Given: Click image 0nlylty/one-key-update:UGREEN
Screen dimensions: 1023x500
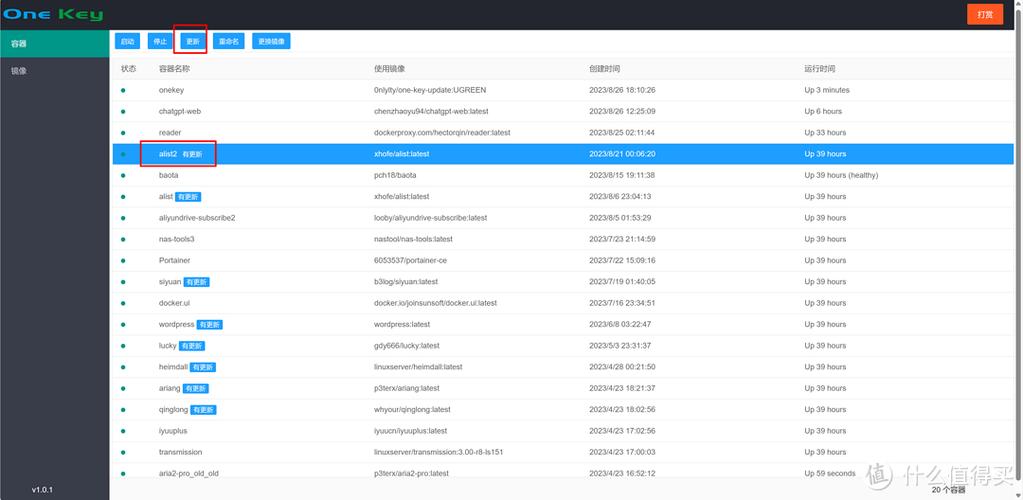Looking at the screenshot, I should [x=430, y=90].
